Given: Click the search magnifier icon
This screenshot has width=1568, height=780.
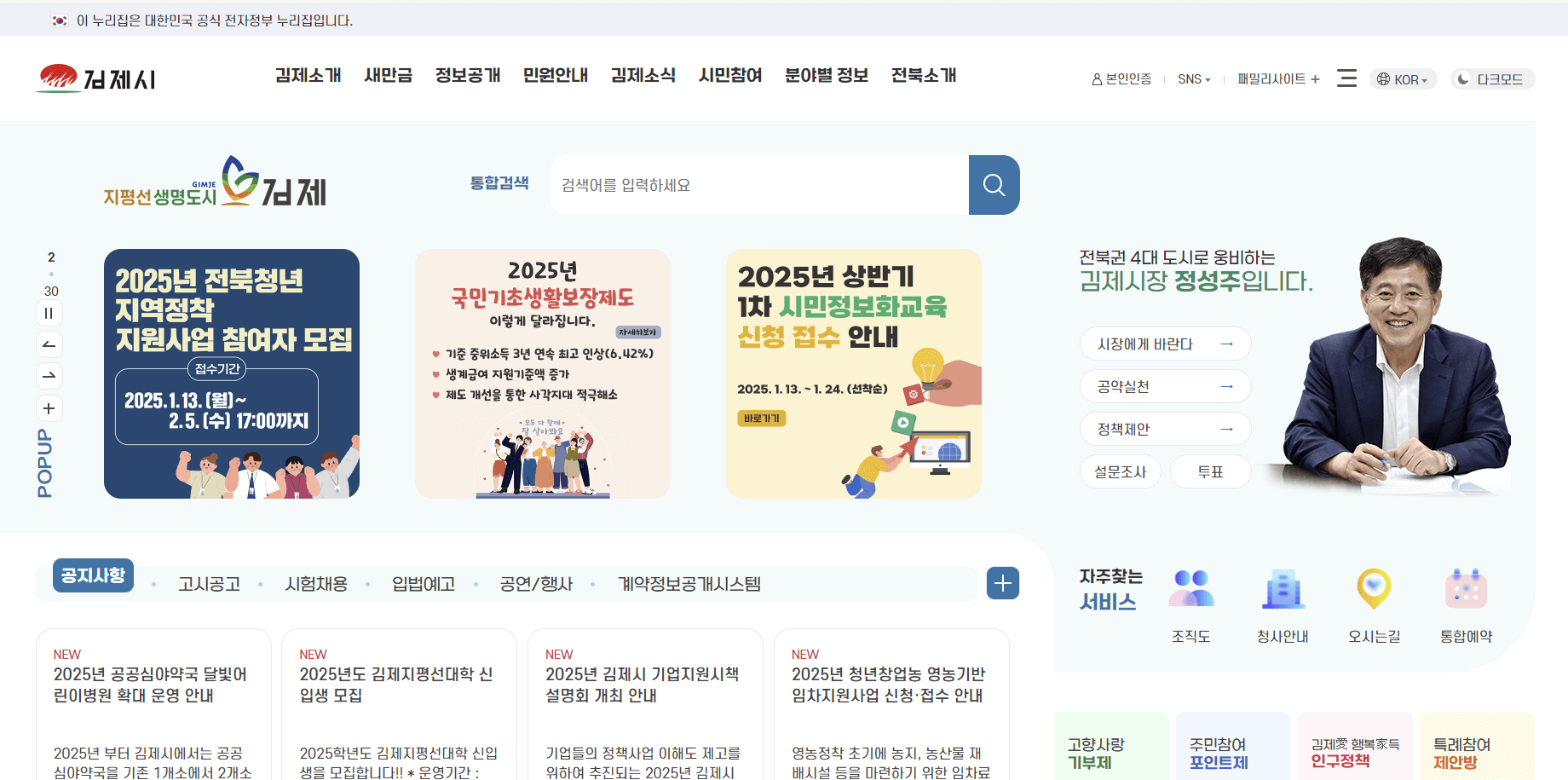Looking at the screenshot, I should pyautogui.click(x=994, y=185).
